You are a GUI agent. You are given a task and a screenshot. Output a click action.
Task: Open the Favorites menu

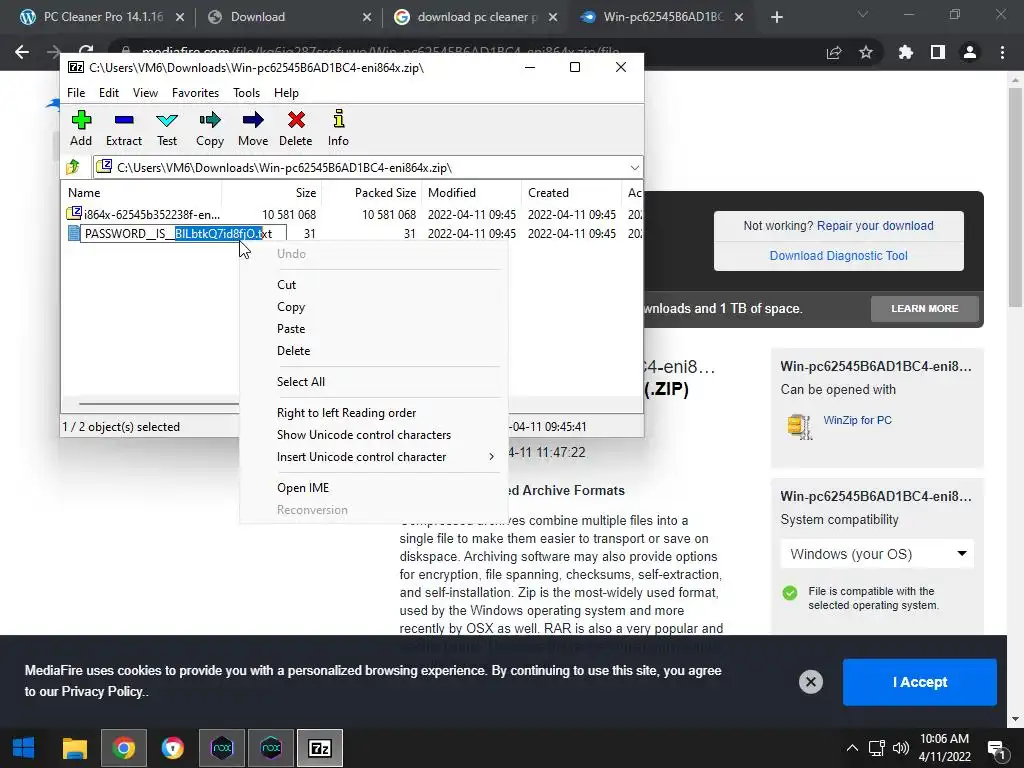click(x=195, y=93)
